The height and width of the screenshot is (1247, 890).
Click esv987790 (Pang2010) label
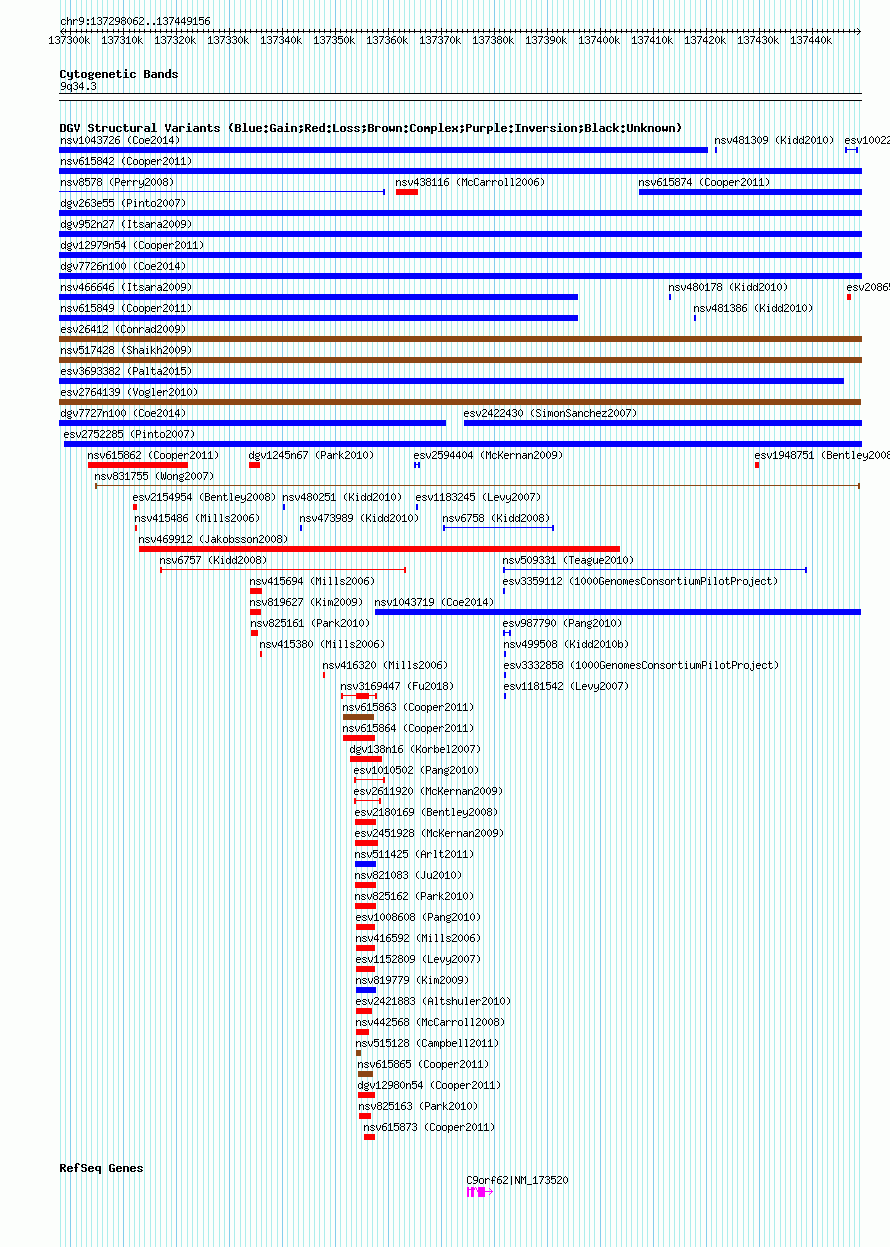(562, 623)
